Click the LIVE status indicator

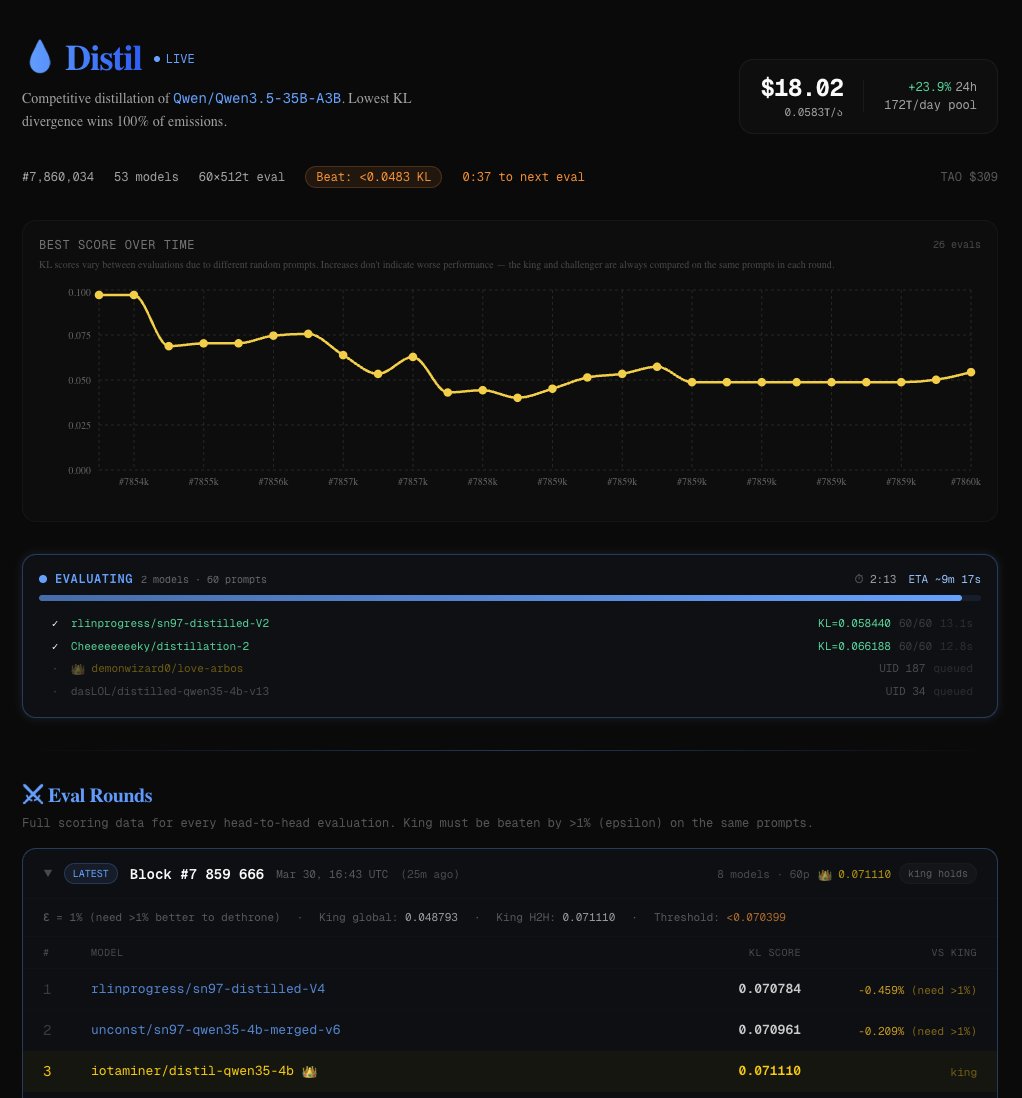click(174, 59)
